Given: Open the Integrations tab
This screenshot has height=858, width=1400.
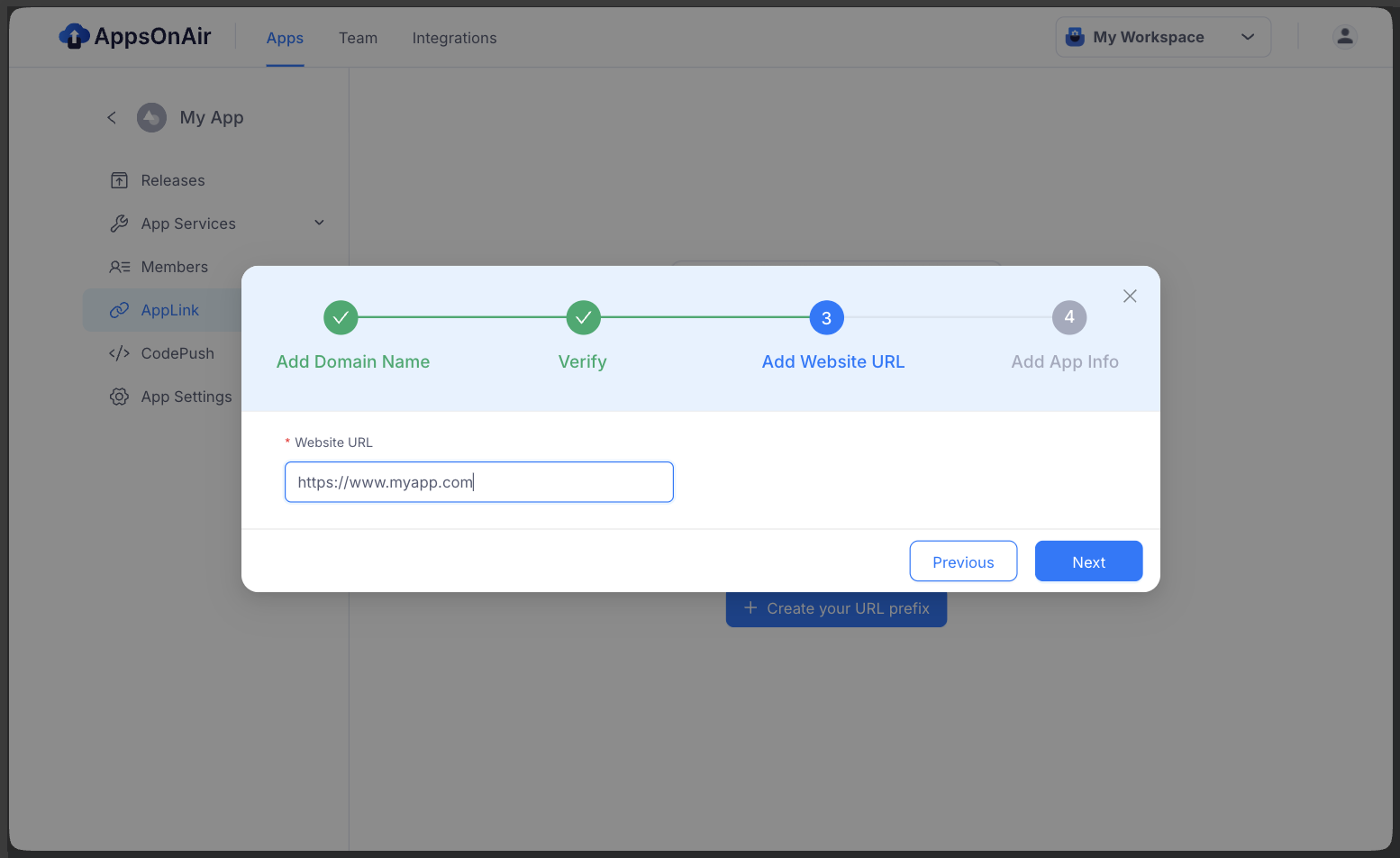Looking at the screenshot, I should [454, 38].
